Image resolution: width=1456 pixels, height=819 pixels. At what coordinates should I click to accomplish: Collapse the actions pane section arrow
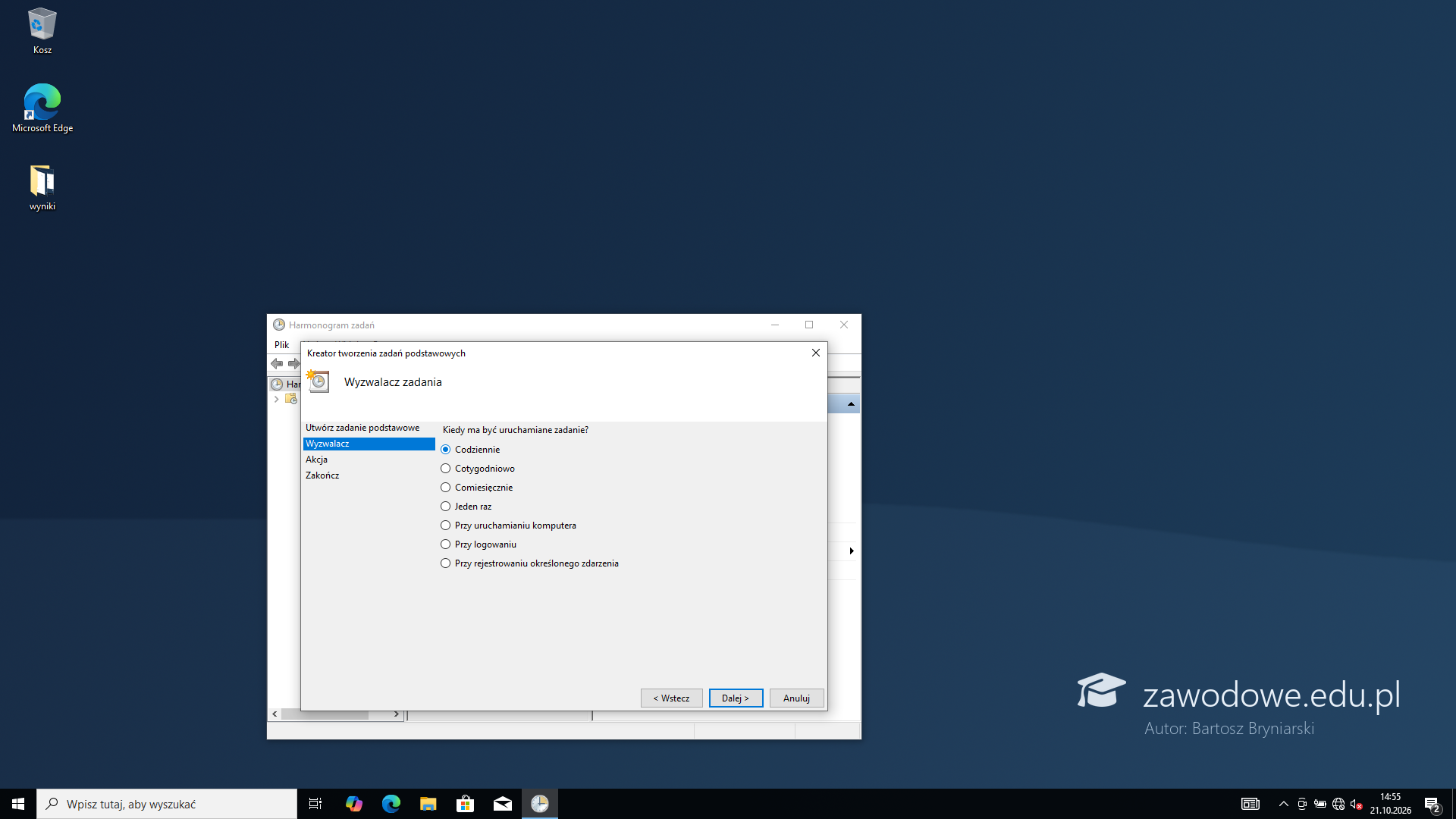pyautogui.click(x=851, y=404)
